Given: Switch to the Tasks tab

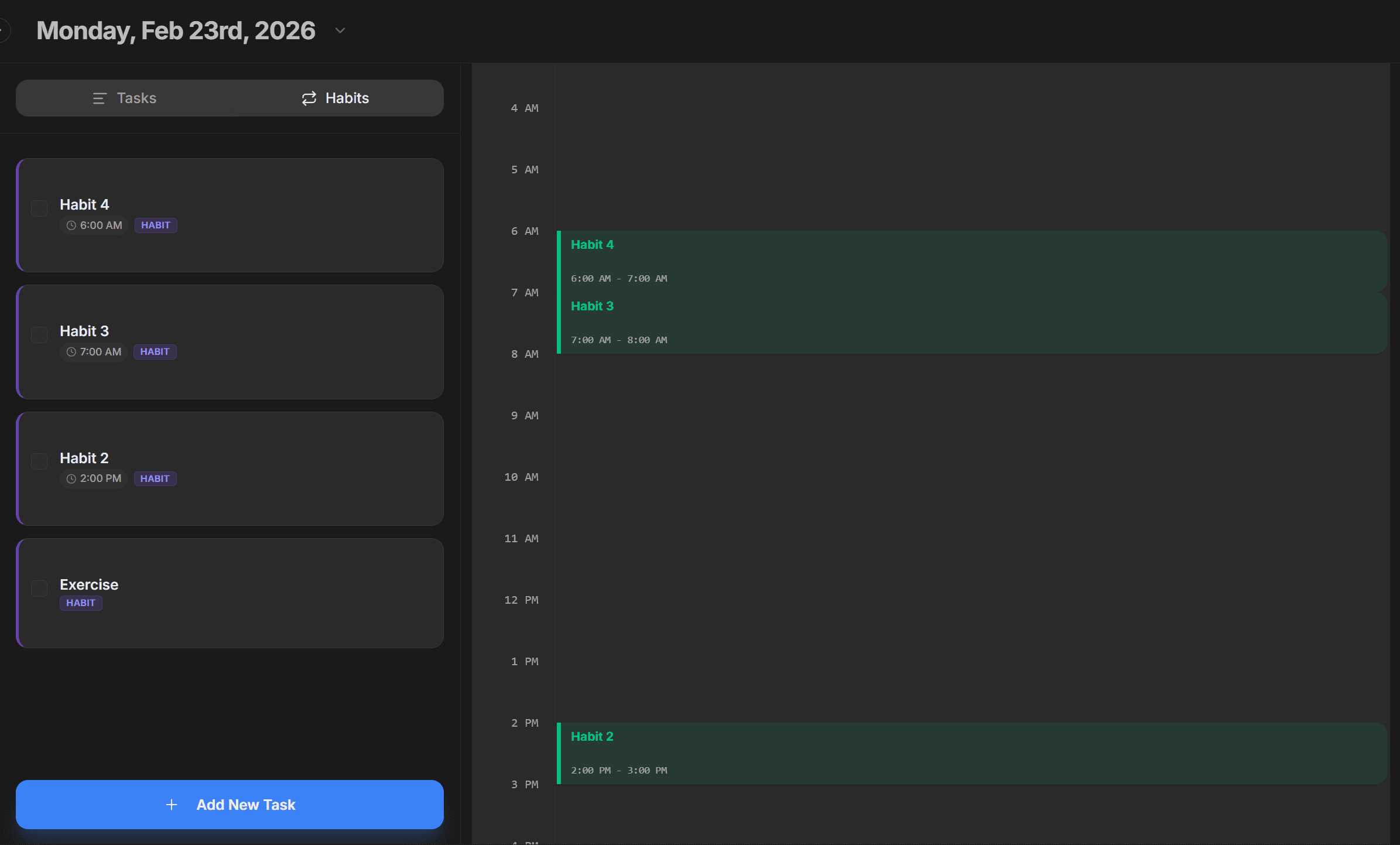Looking at the screenshot, I should [124, 98].
